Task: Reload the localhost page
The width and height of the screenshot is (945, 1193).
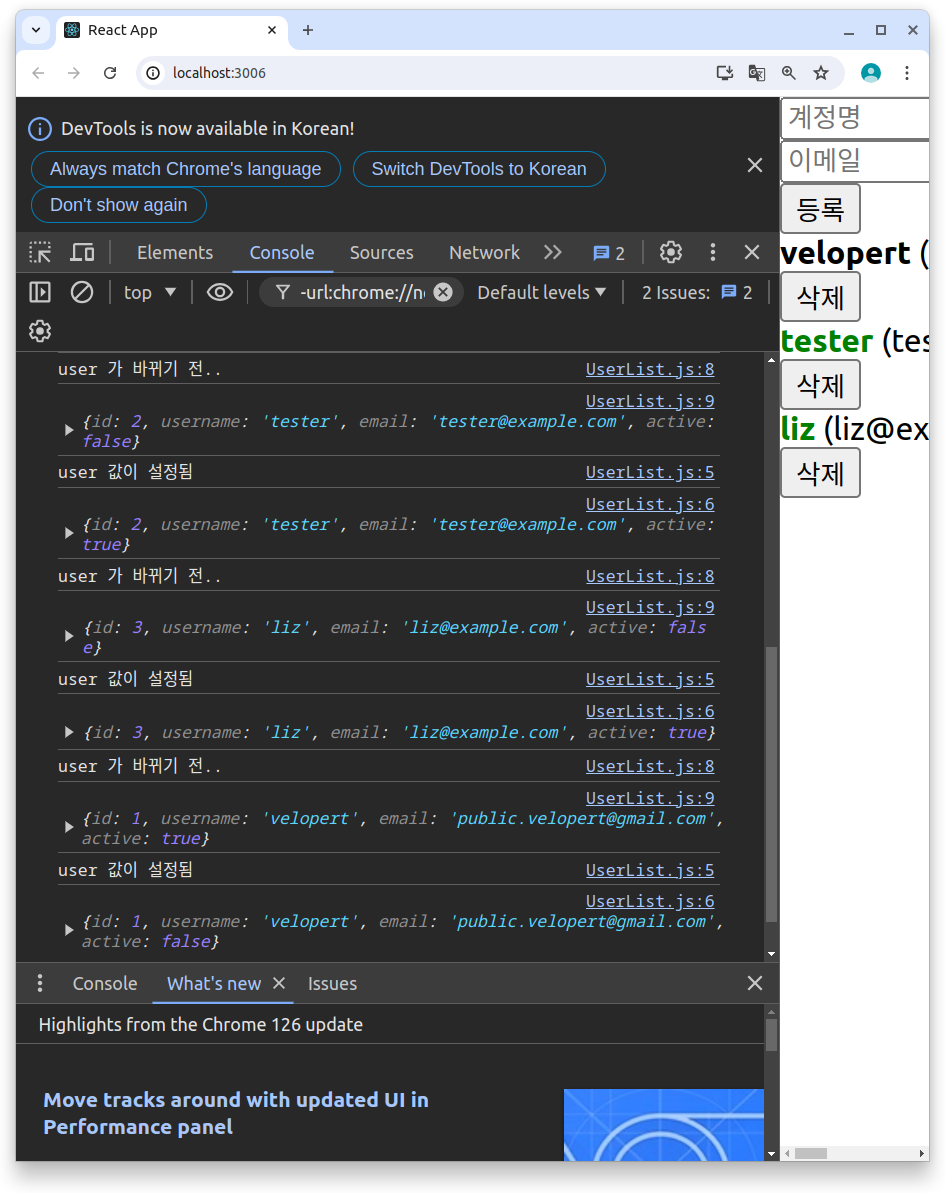Action: click(x=110, y=73)
